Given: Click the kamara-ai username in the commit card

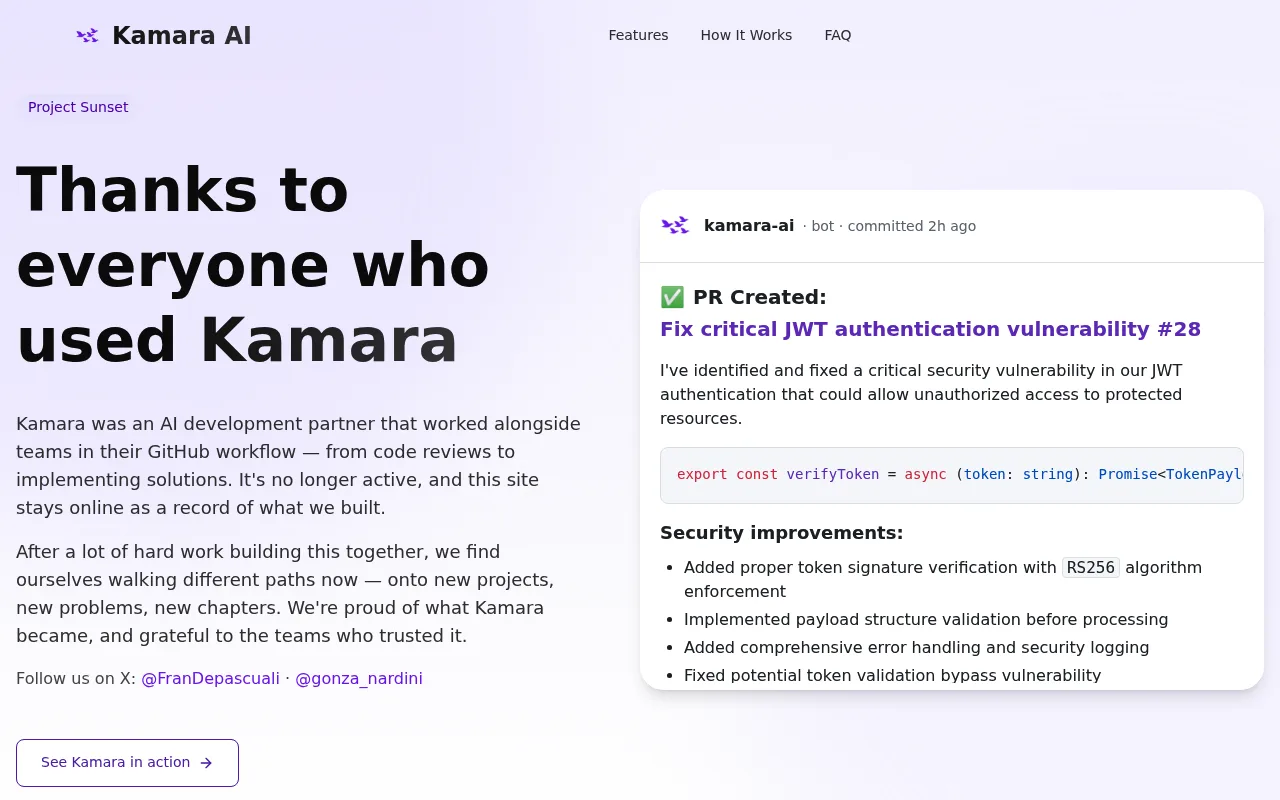Looking at the screenshot, I should [x=749, y=226].
